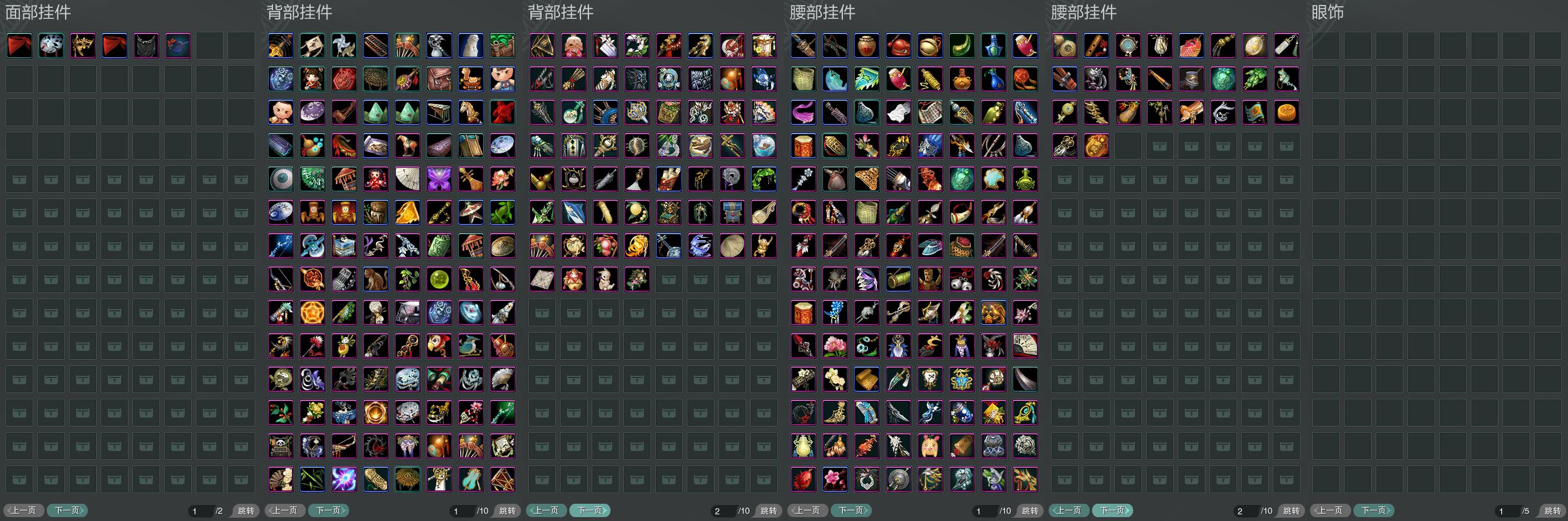Image resolution: width=1568 pixels, height=521 pixels.
Task: Choose the white paper pinwheel item
Action: click(x=344, y=46)
